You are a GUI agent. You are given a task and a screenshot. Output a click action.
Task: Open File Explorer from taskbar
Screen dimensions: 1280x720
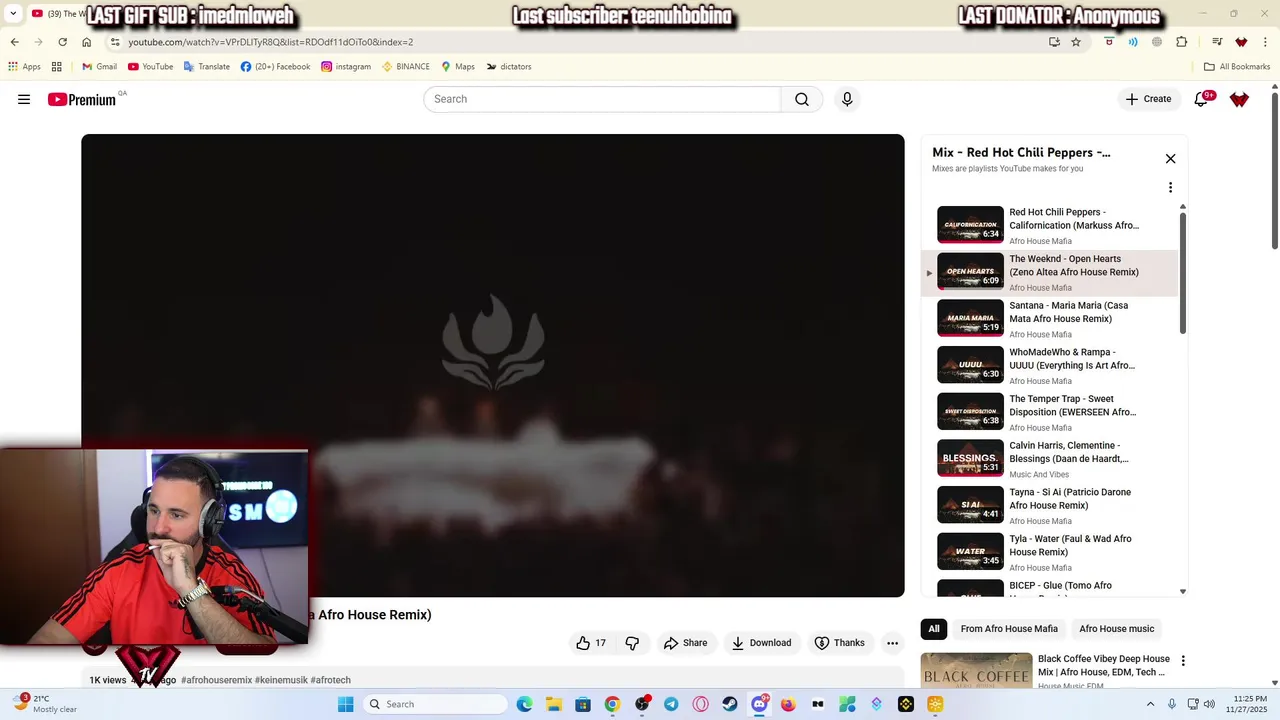click(554, 704)
